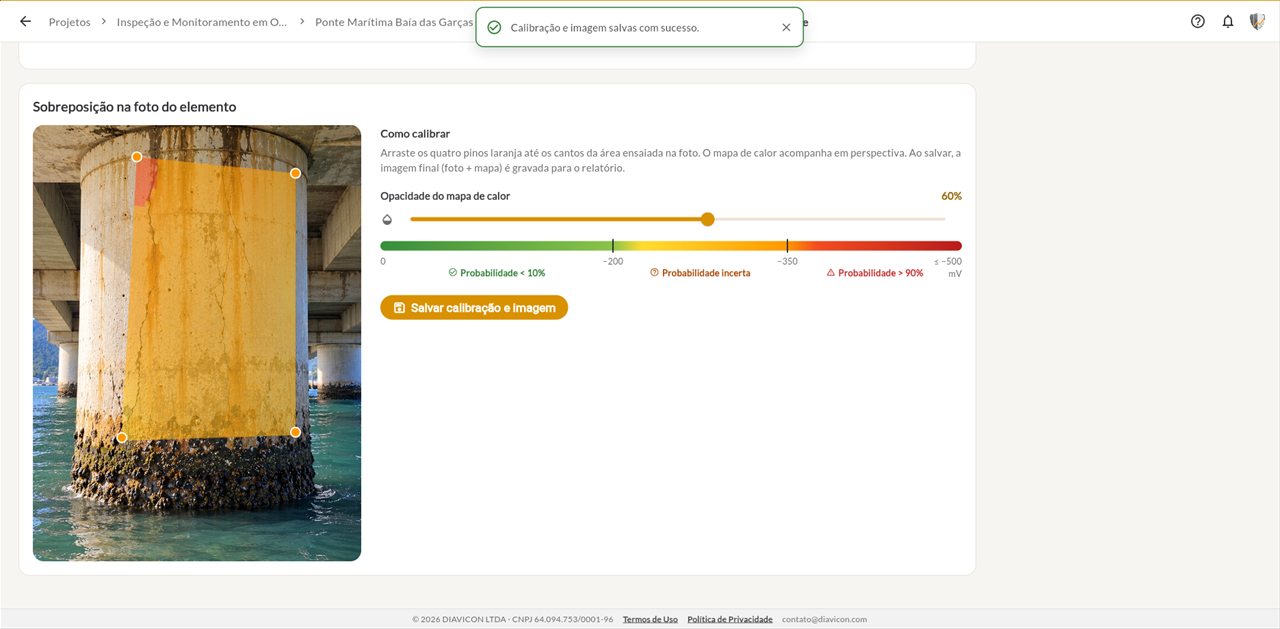Screen dimensions: 1280x629
Task: Click the green success check icon
Action: pos(494,28)
